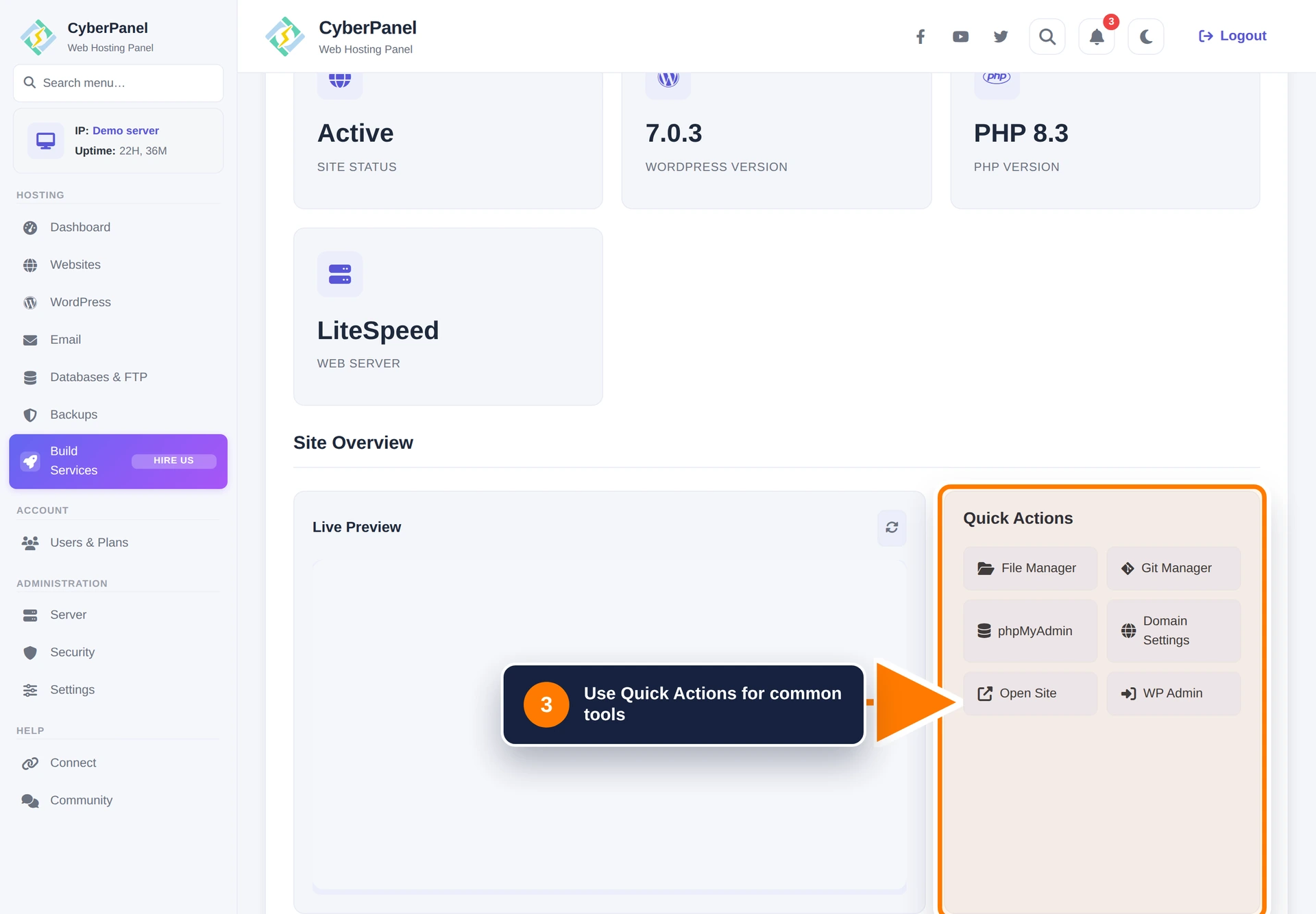Screen dimensions: 1316x914
Task: Focus the Search menu input field
Action: [119, 83]
